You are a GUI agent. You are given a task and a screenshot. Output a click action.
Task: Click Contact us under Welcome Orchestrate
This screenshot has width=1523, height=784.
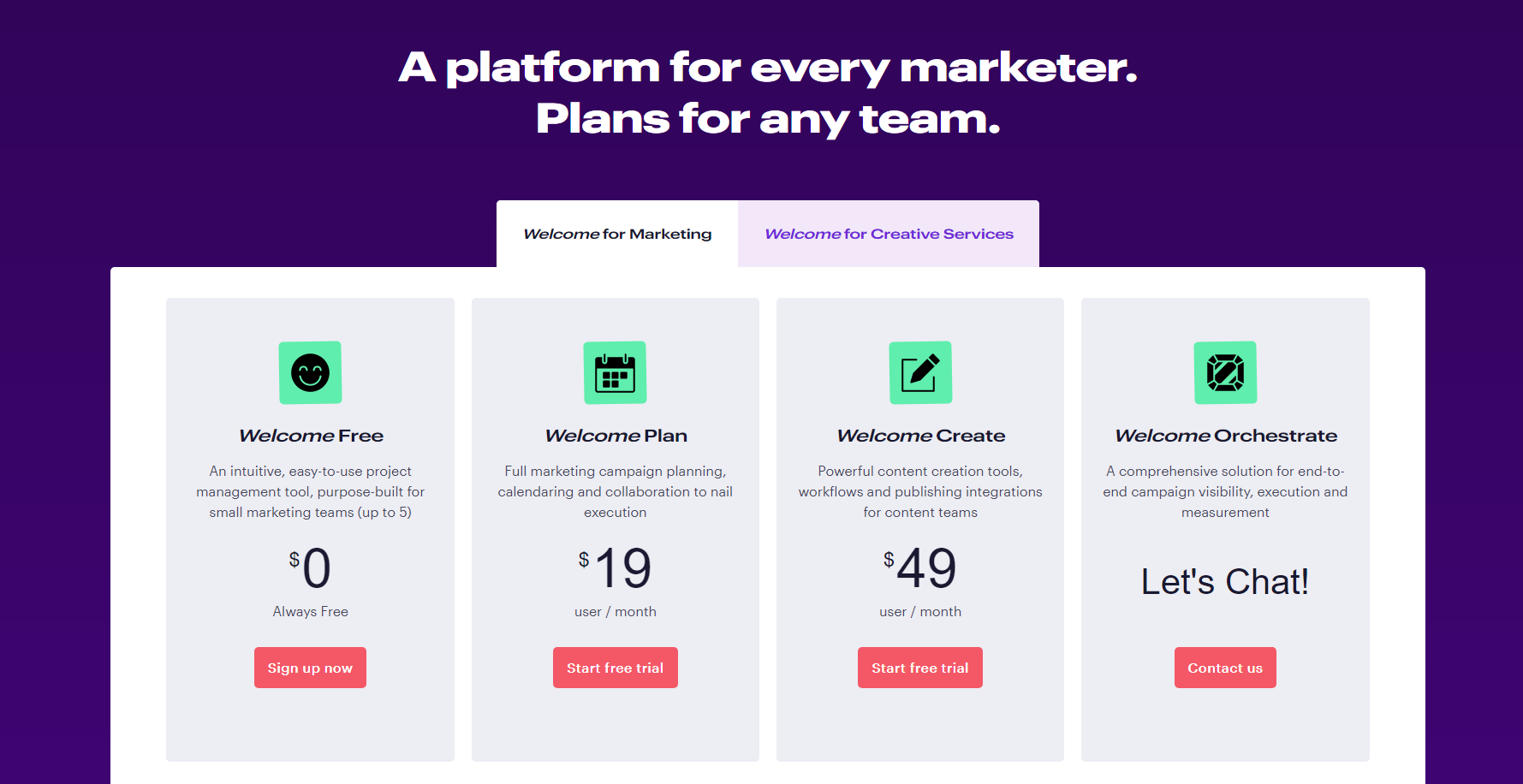click(x=1224, y=667)
